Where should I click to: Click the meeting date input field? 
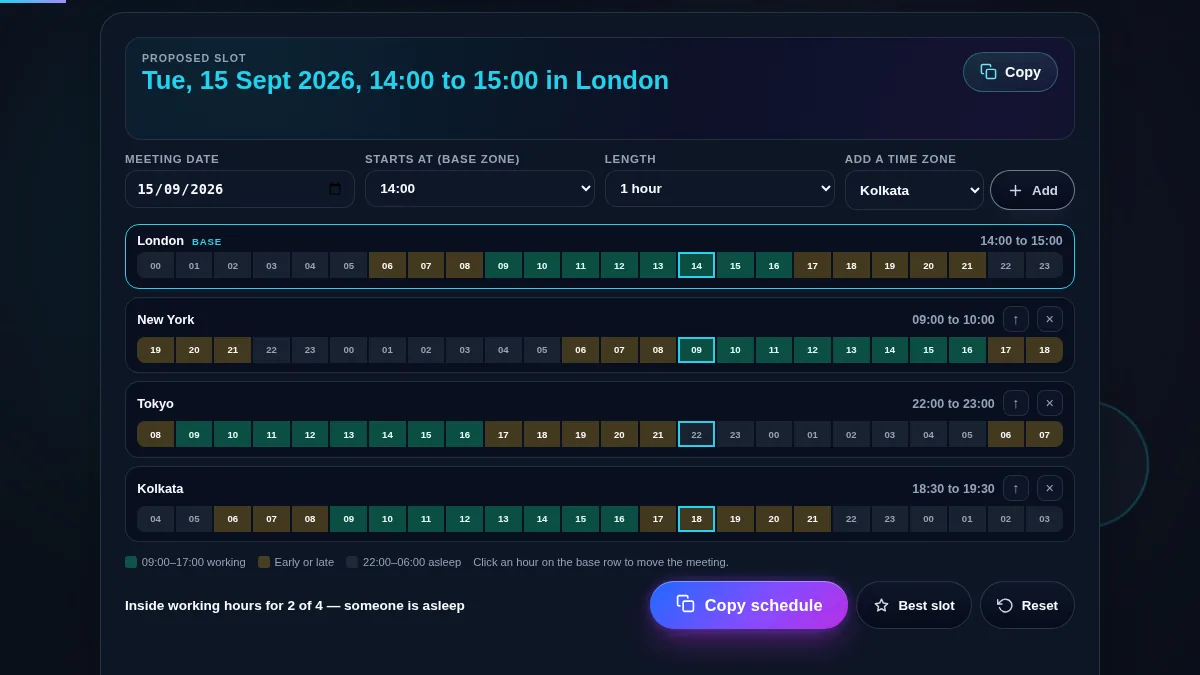[240, 189]
